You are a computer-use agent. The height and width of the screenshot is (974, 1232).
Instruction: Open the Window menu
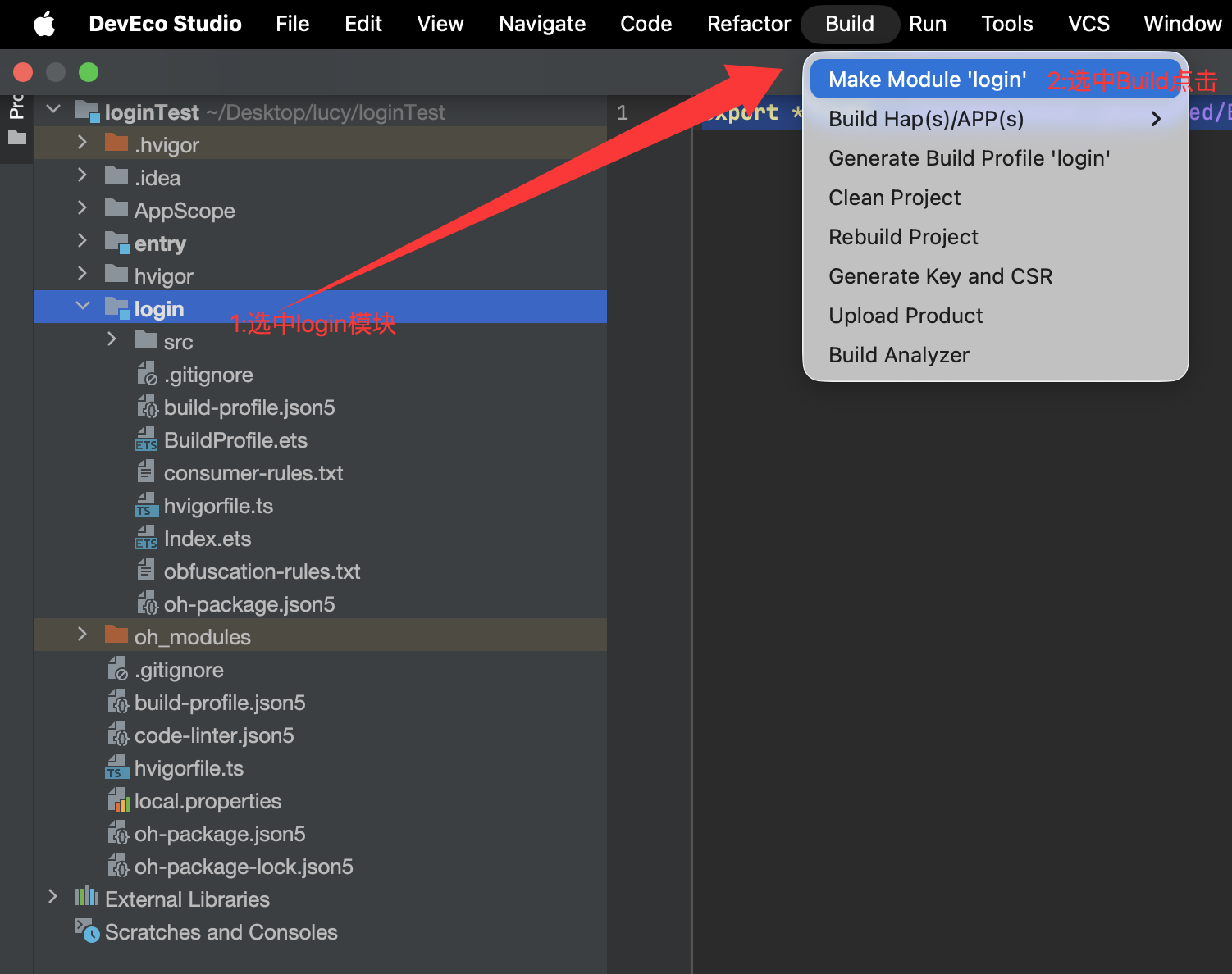pos(1183,24)
